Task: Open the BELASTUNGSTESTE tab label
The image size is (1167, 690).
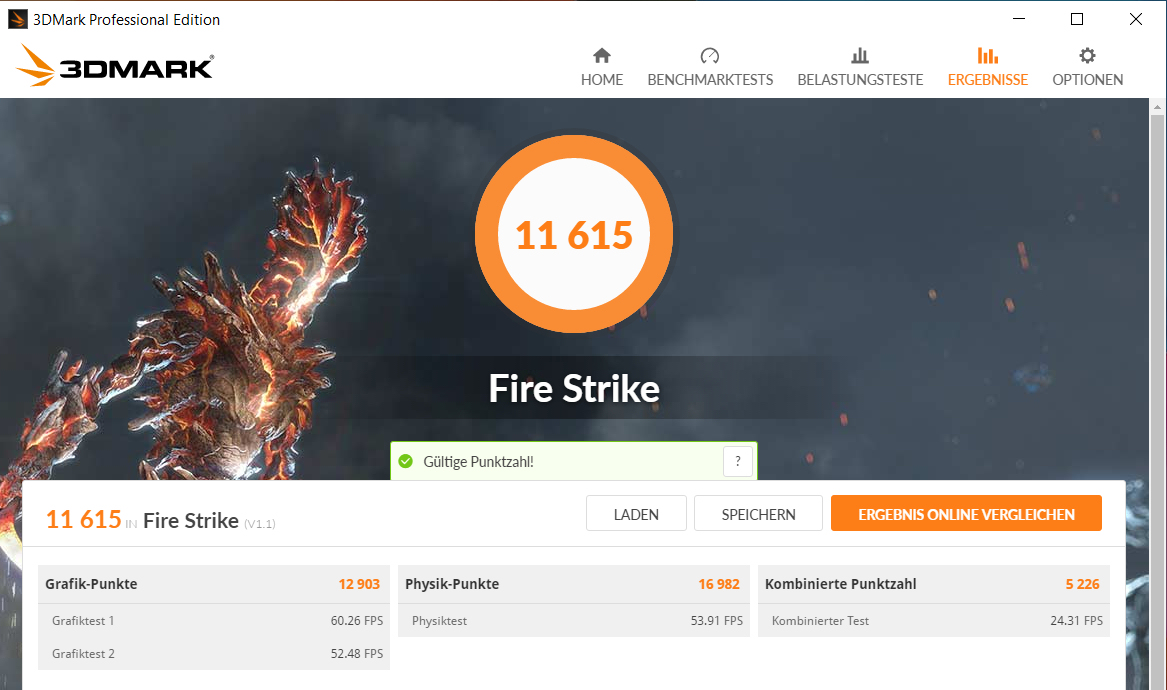Action: 860,80
